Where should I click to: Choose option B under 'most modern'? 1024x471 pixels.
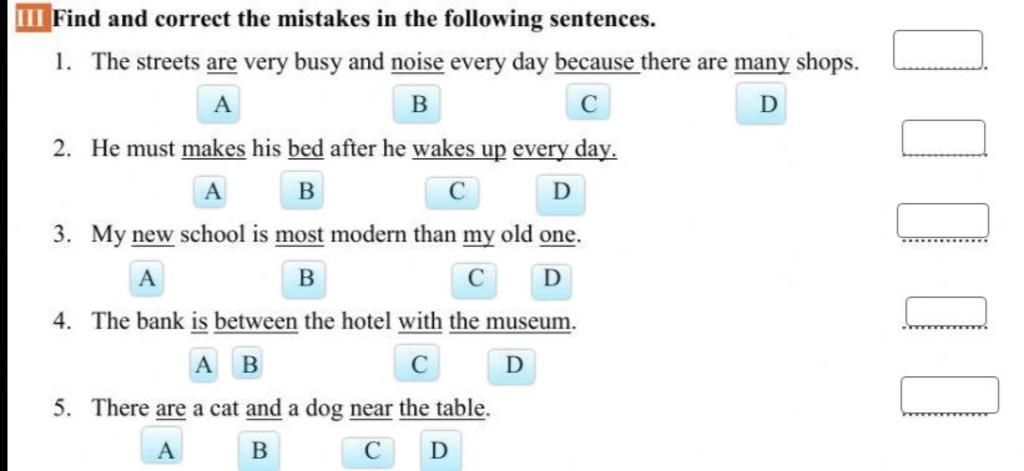306,277
